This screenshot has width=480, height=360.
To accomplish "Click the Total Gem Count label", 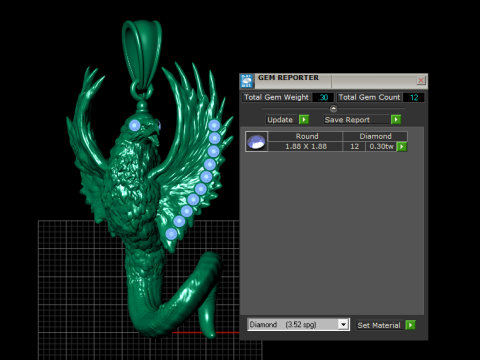I will [x=369, y=97].
